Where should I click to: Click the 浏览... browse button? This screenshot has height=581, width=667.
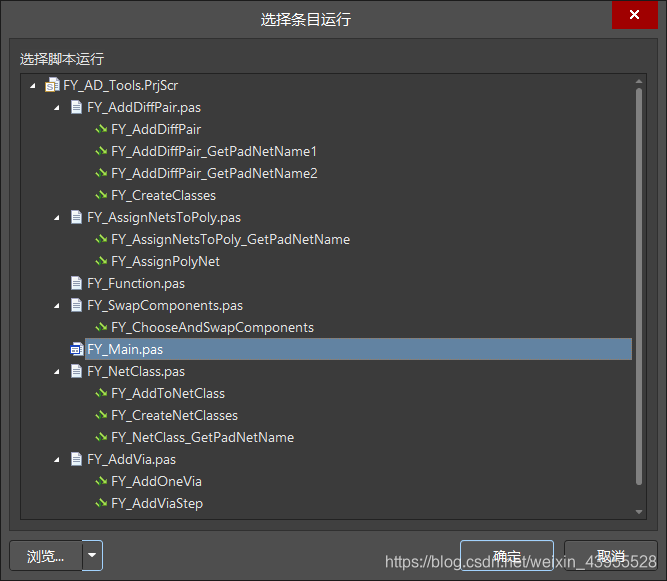(x=45, y=556)
